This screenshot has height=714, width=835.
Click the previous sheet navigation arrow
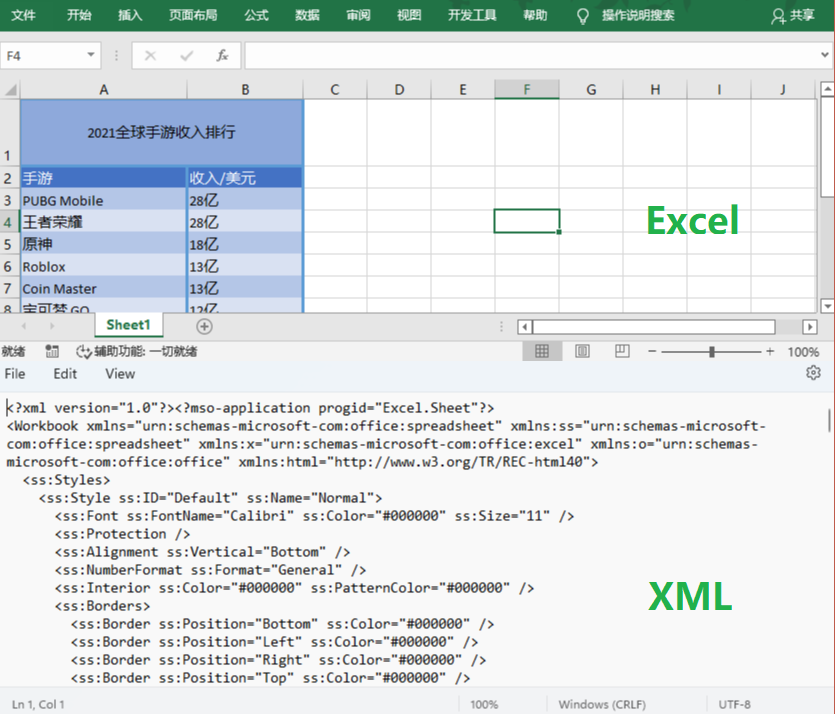click(x=23, y=326)
